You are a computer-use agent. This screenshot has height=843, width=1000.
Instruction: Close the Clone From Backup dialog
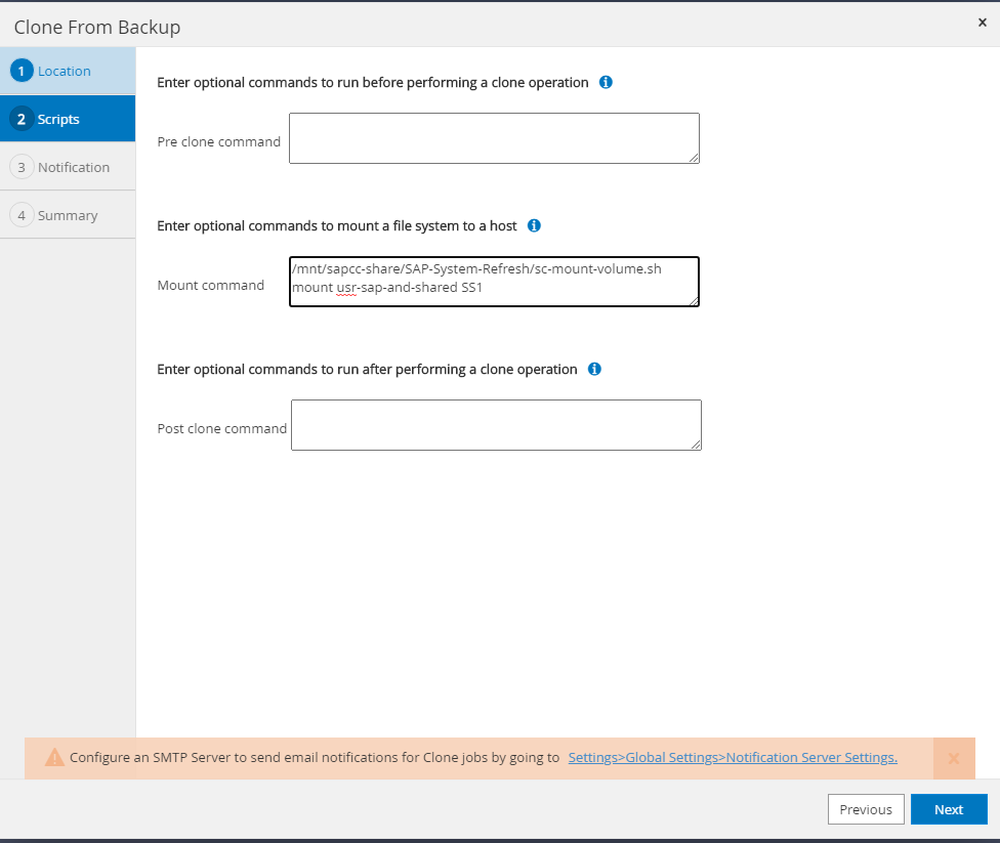[x=982, y=22]
